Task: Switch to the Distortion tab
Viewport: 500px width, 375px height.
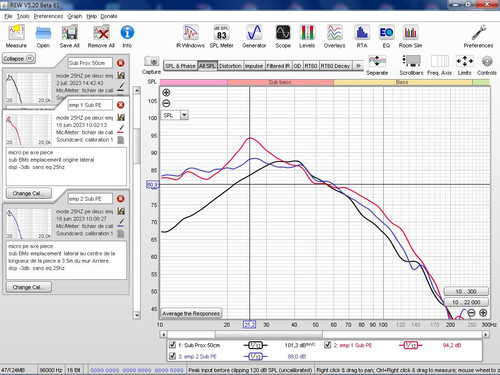Action: (x=230, y=66)
